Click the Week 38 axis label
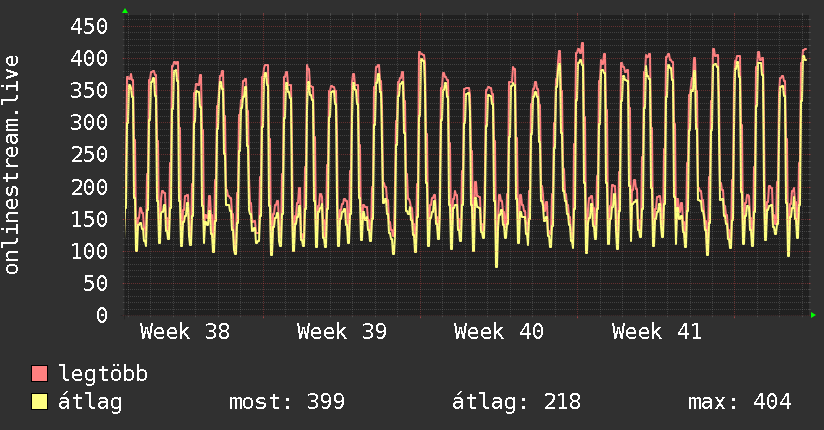Screen dimensions: 824x430 point(184,332)
